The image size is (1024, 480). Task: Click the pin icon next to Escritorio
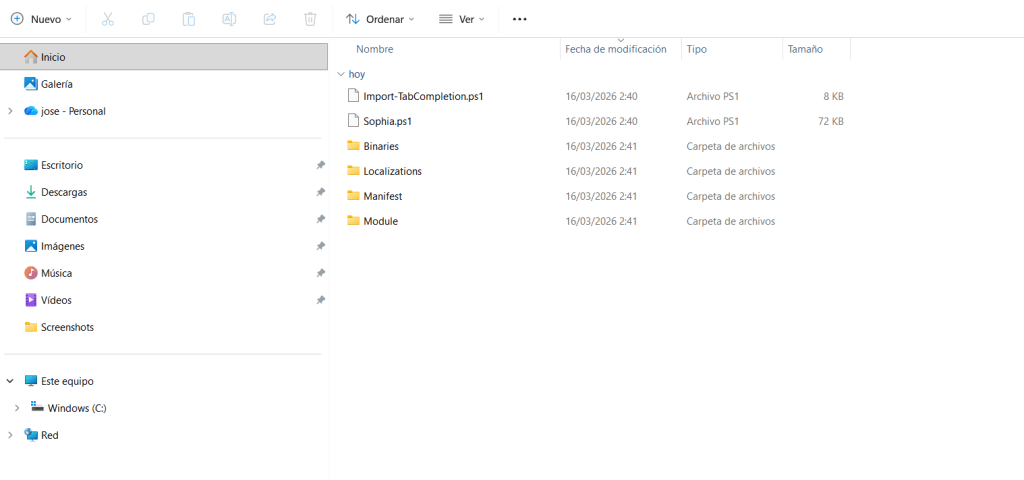pos(320,165)
